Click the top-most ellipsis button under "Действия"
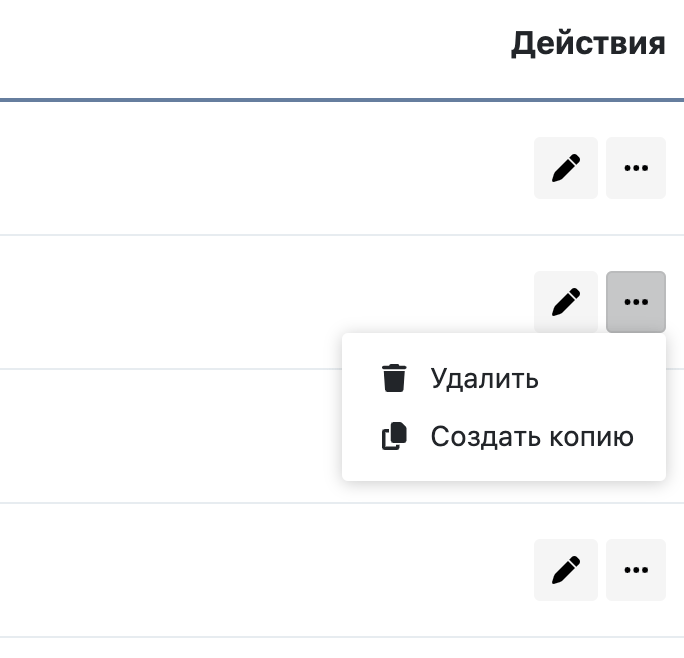Viewport: 684px width, 658px height. 636,168
